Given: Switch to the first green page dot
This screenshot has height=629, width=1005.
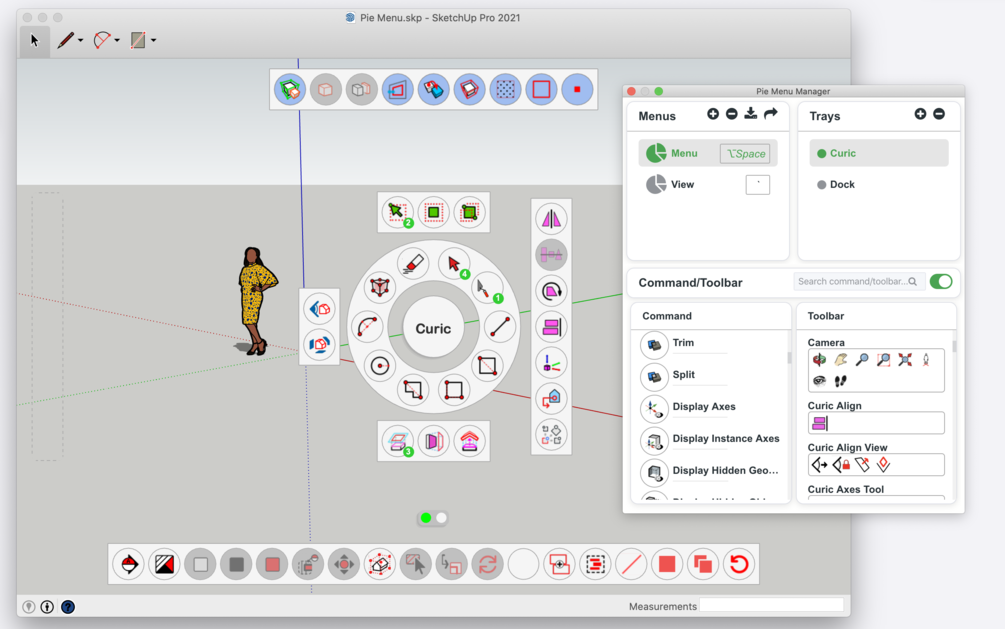Looking at the screenshot, I should click(426, 518).
